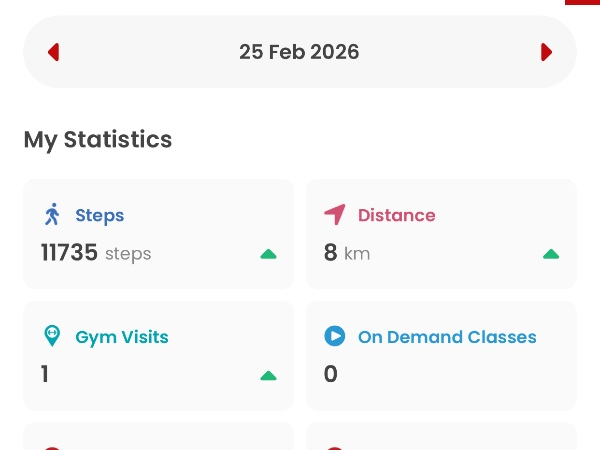Click the My Statistics heading
Screen dimensions: 600x450
98,140
